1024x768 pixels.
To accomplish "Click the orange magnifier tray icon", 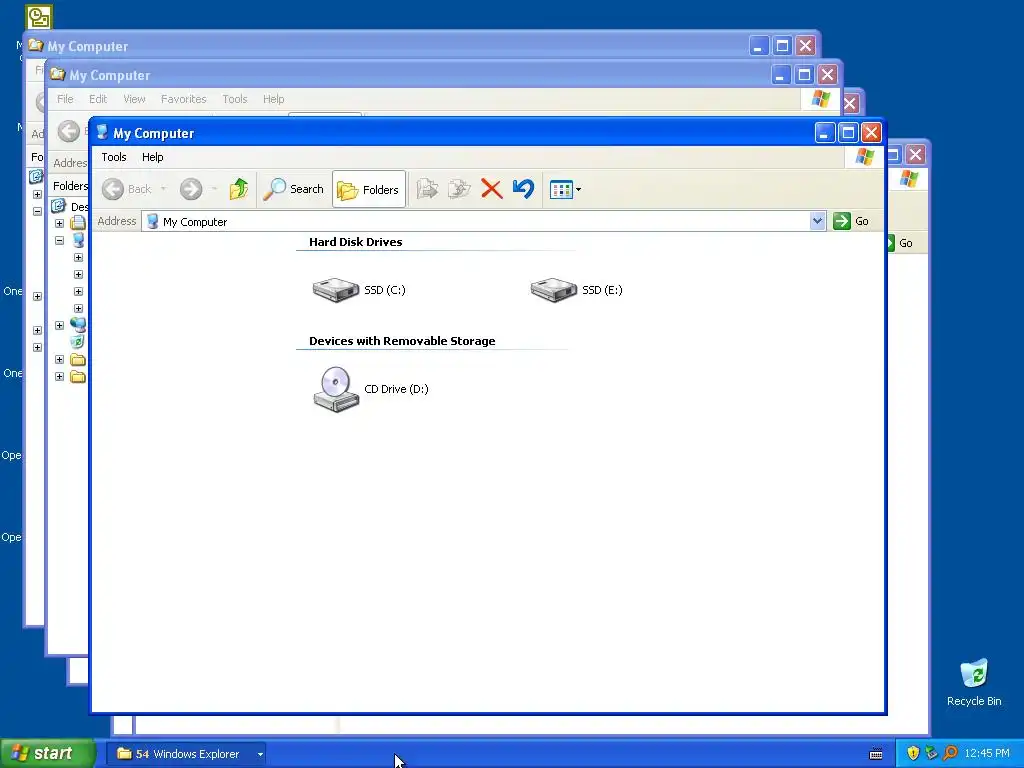I will [x=950, y=754].
